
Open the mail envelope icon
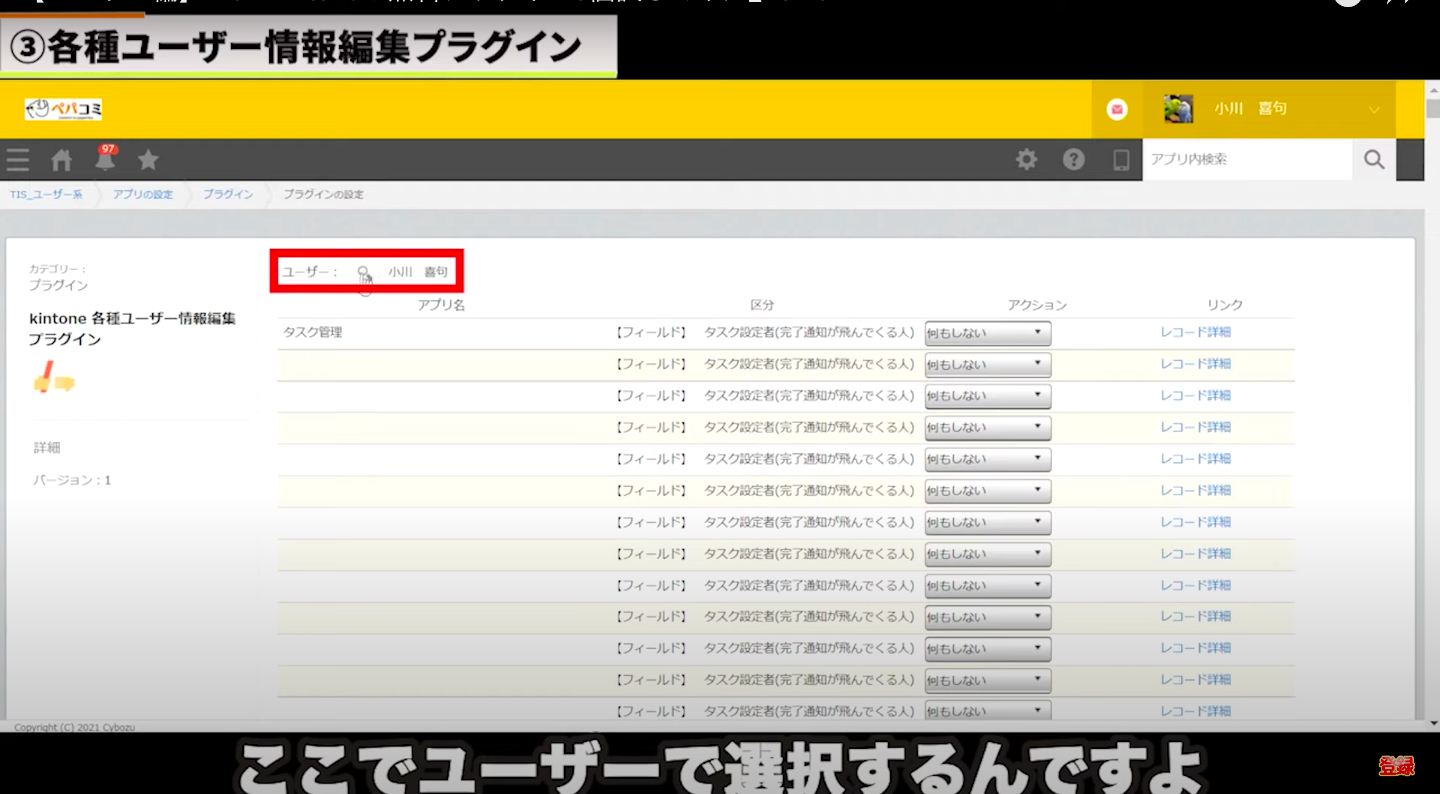[x=1117, y=109]
